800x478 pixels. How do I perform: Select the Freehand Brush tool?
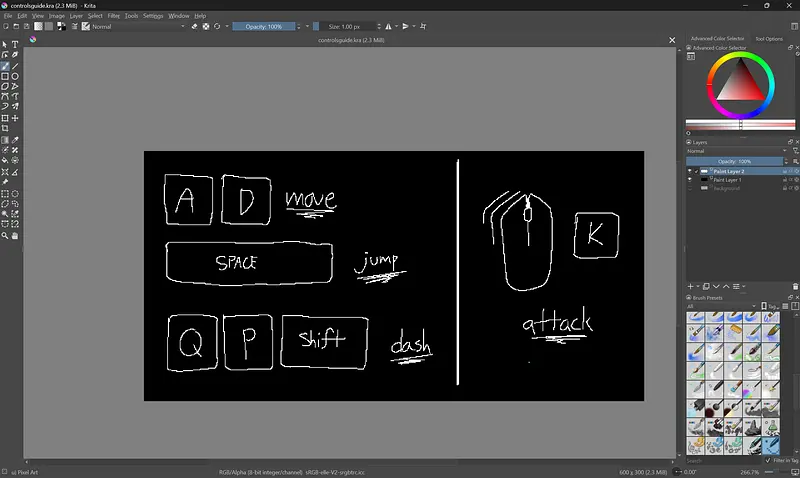pos(5,66)
